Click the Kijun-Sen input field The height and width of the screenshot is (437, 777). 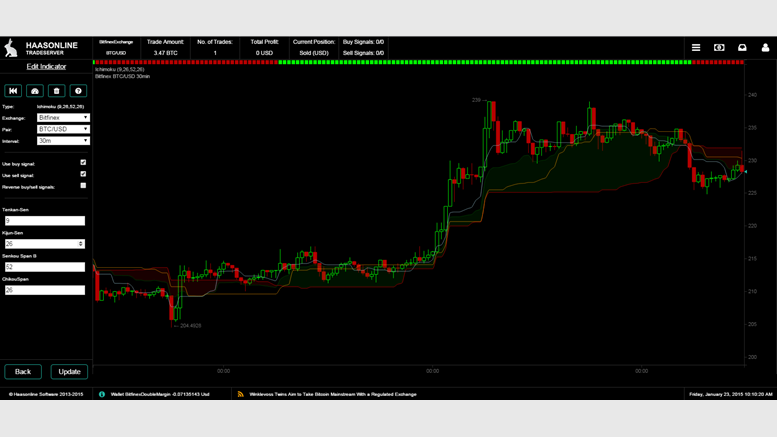pos(45,244)
